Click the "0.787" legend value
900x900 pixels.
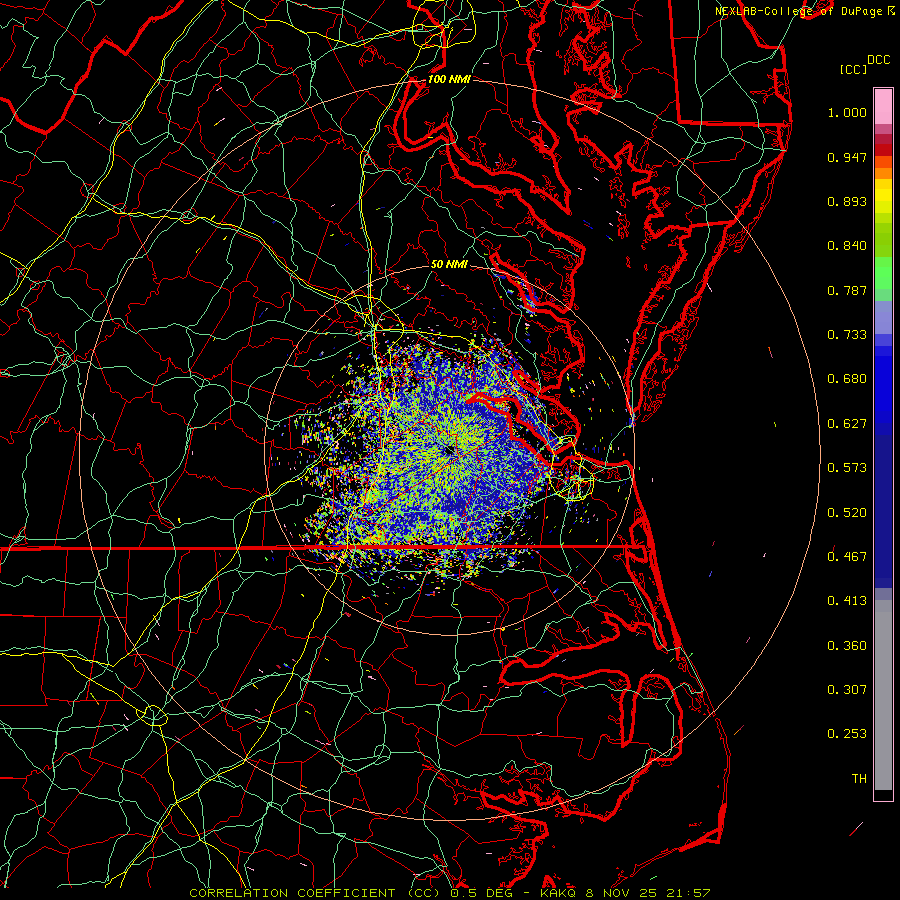pyautogui.click(x=847, y=290)
